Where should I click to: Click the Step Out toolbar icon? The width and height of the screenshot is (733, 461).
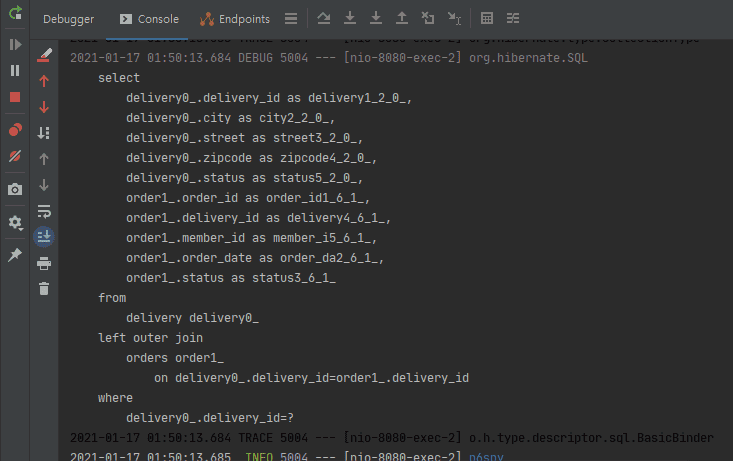(402, 18)
